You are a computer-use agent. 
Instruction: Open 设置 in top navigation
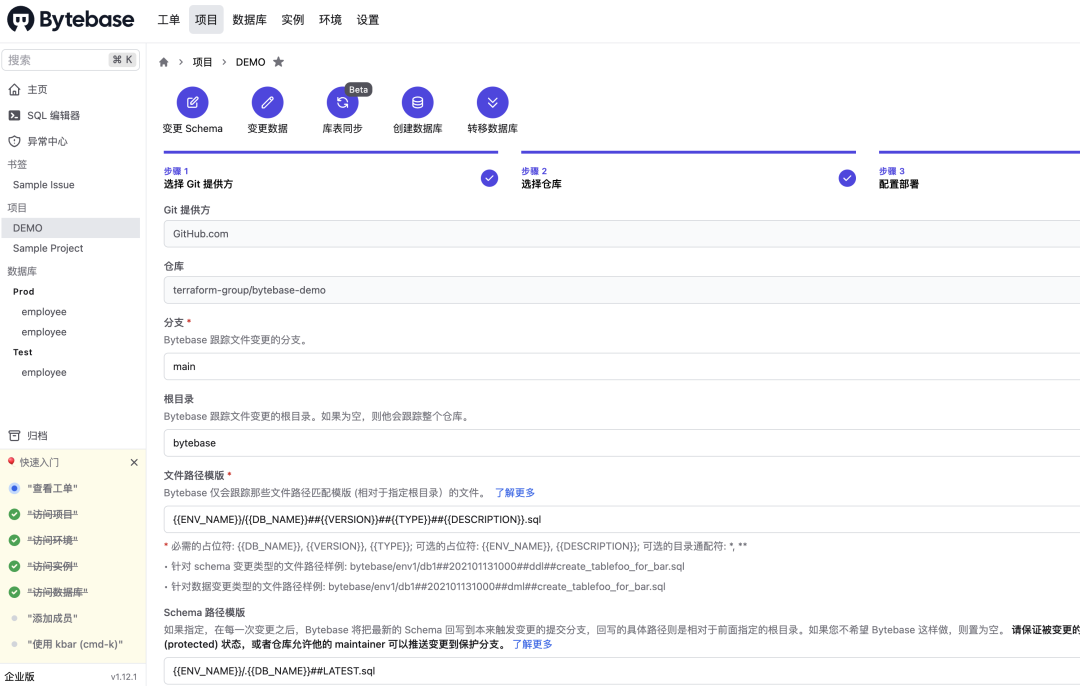click(368, 19)
